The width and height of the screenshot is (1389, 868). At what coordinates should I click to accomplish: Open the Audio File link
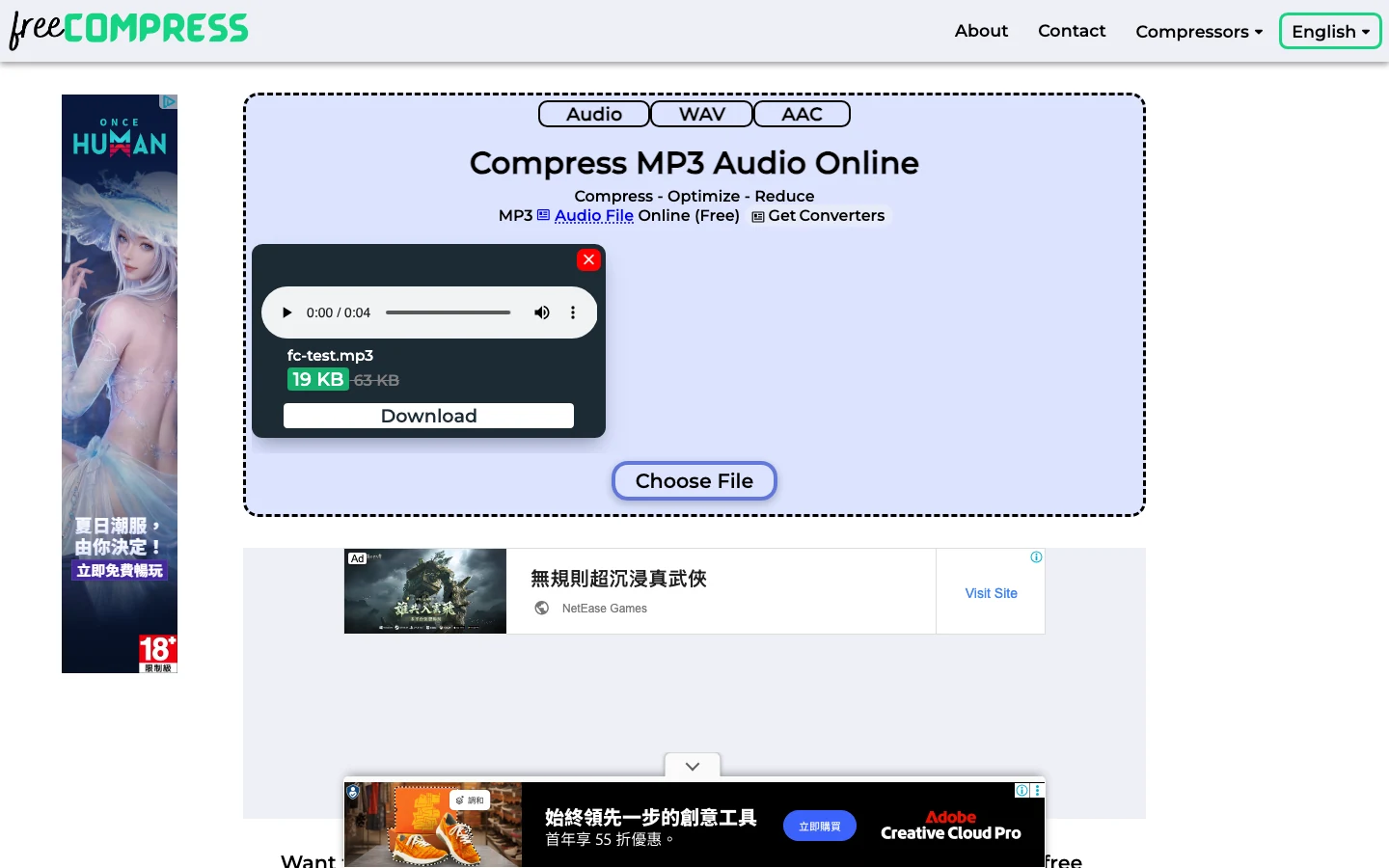pyautogui.click(x=594, y=216)
